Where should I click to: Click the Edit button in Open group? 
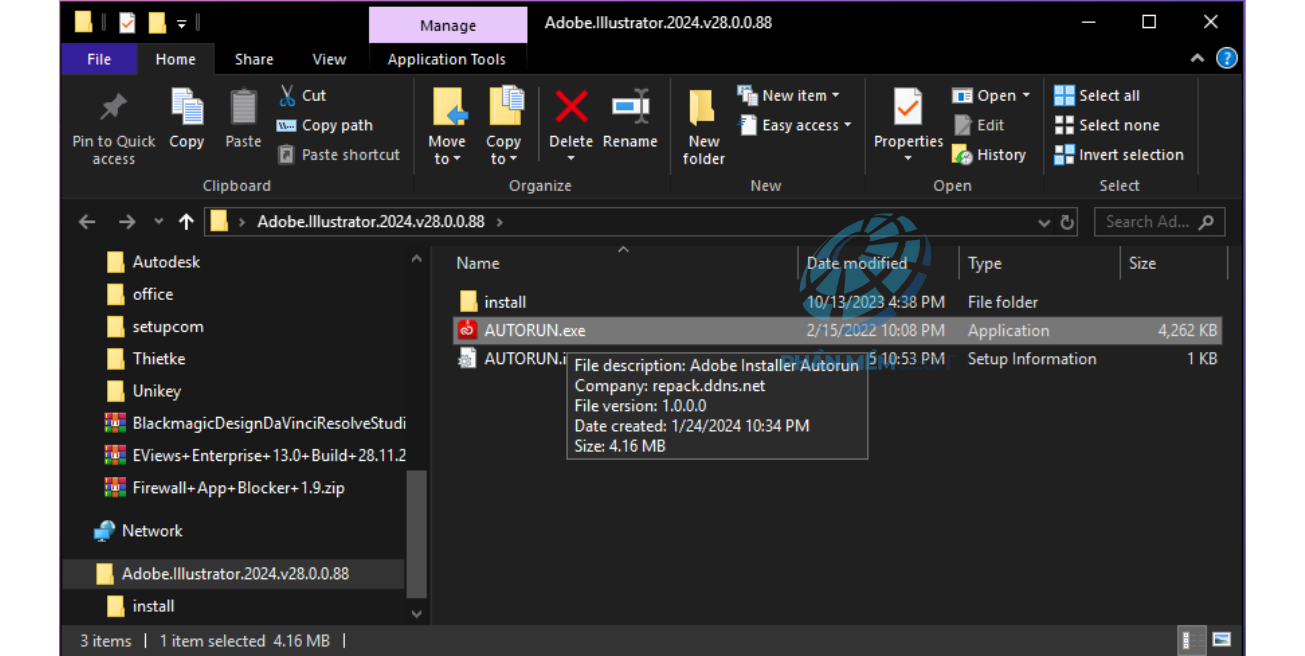[x=979, y=125]
